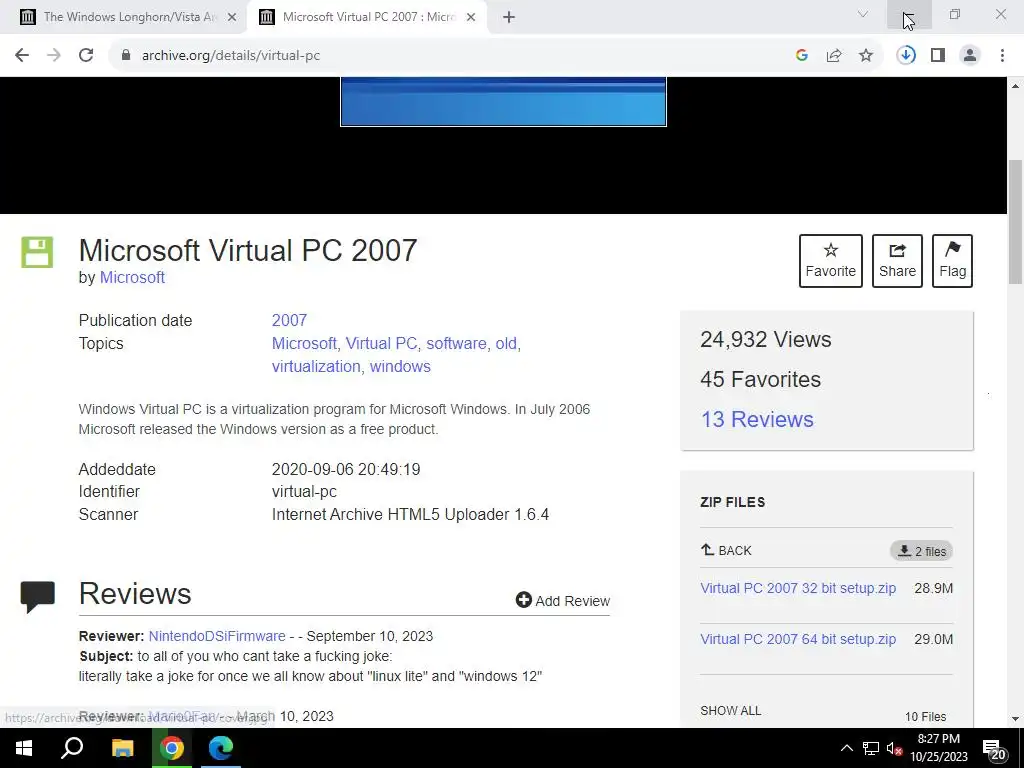Flag this item
The width and height of the screenshot is (1024, 768).
pos(952,261)
